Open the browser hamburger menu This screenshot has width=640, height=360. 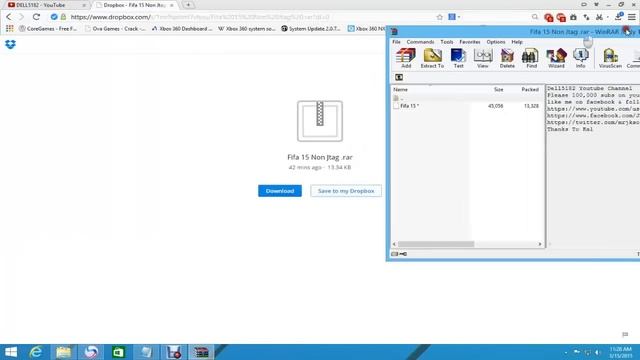[632, 17]
